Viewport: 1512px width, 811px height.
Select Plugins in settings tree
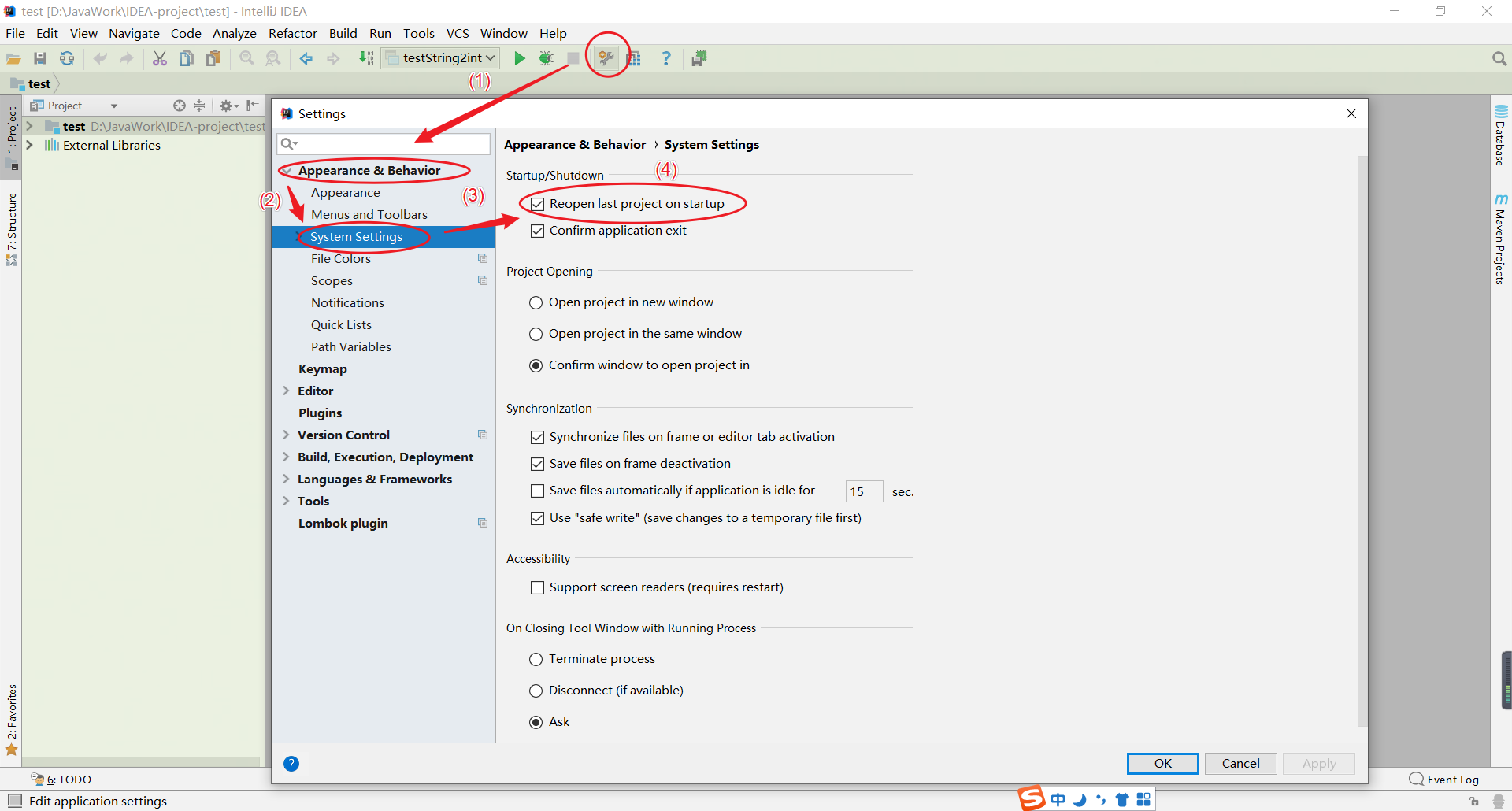pos(320,413)
